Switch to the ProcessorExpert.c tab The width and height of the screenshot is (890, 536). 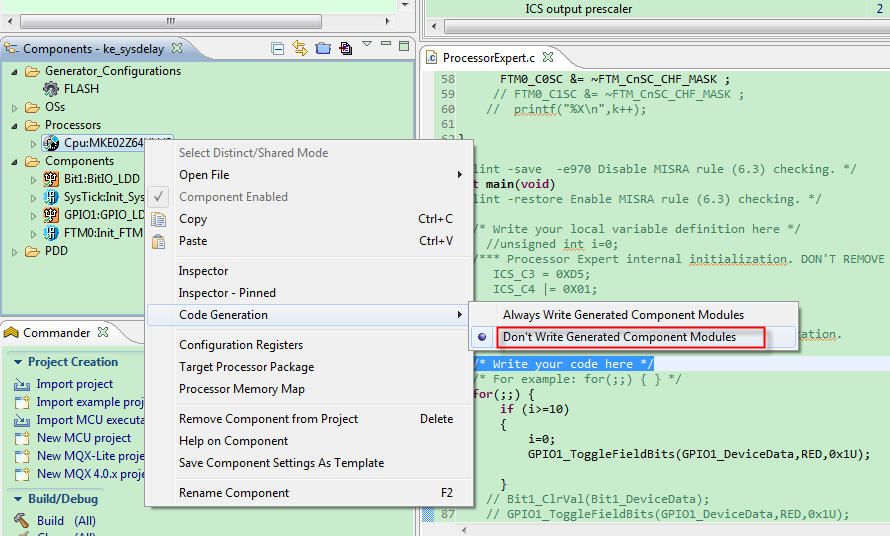click(x=488, y=58)
